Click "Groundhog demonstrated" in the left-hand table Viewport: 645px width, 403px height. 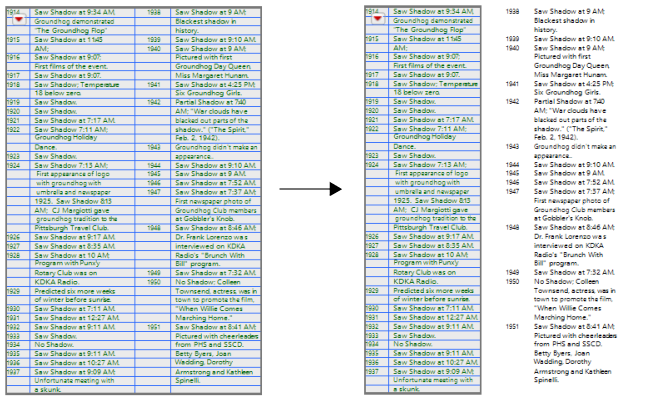pyautogui.click(x=74, y=21)
